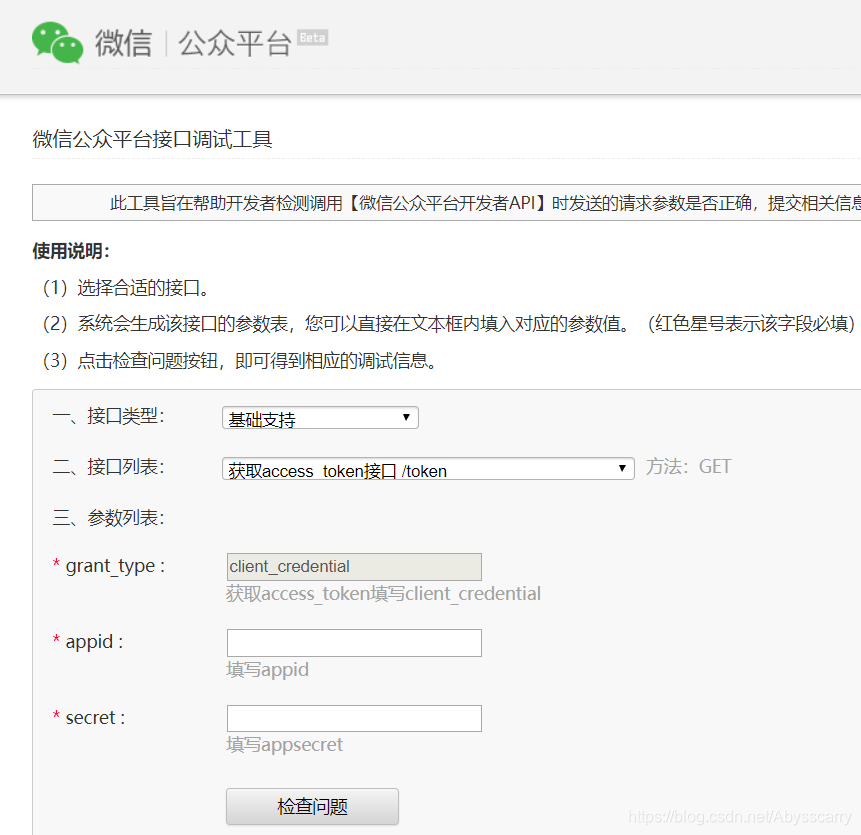Click the green WeChat chat-bubble logo
The width and height of the screenshot is (861, 835).
pyautogui.click(x=57, y=43)
